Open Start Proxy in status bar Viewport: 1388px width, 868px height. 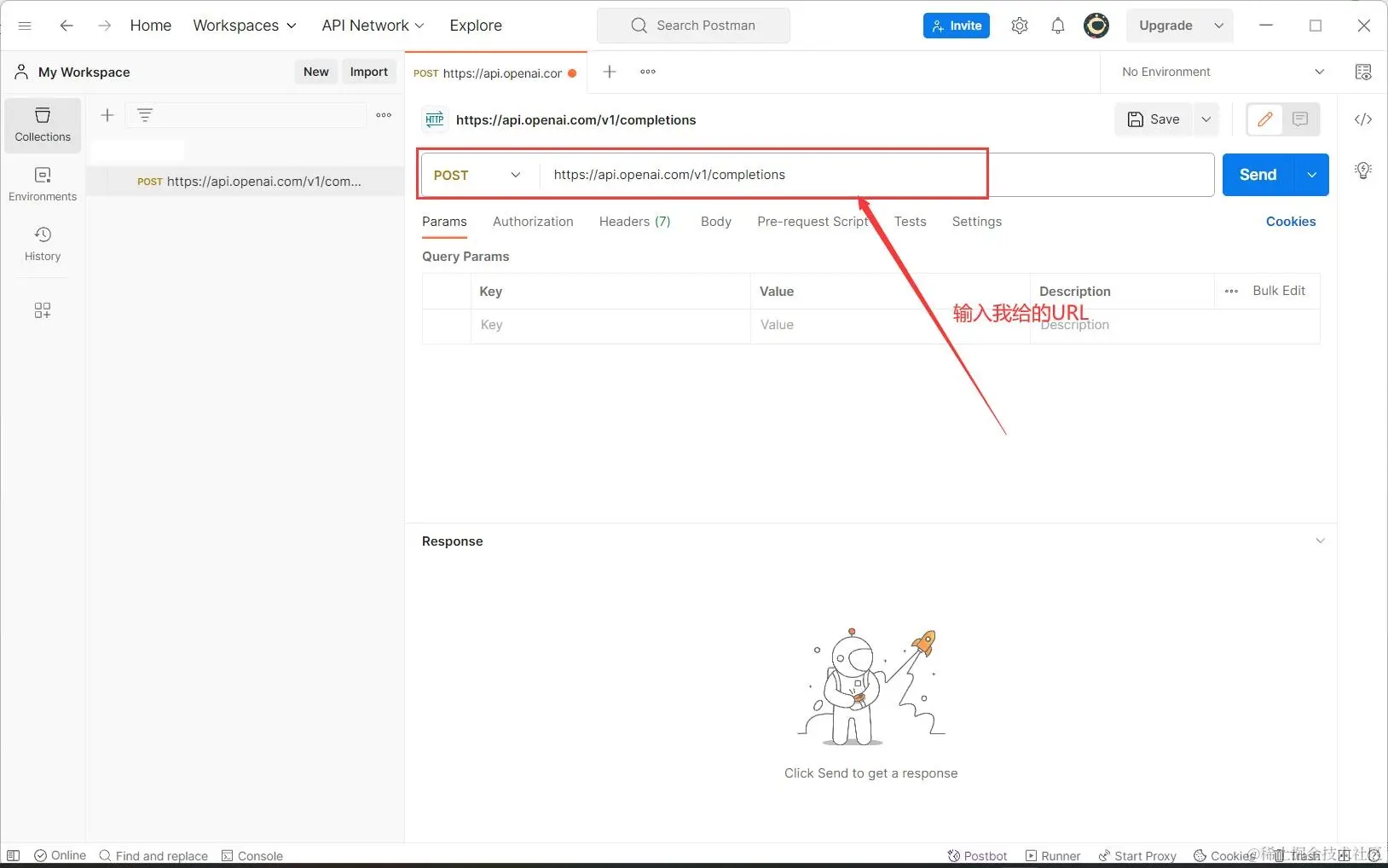coord(1137,856)
